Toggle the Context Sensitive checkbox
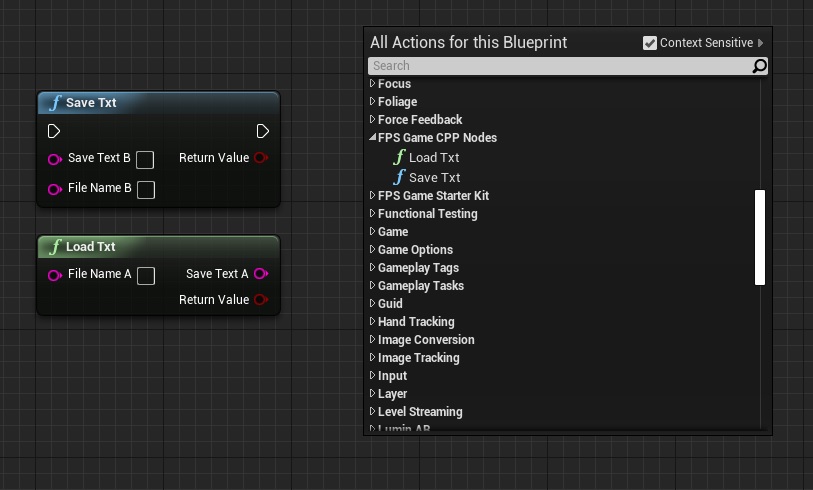 tap(650, 43)
